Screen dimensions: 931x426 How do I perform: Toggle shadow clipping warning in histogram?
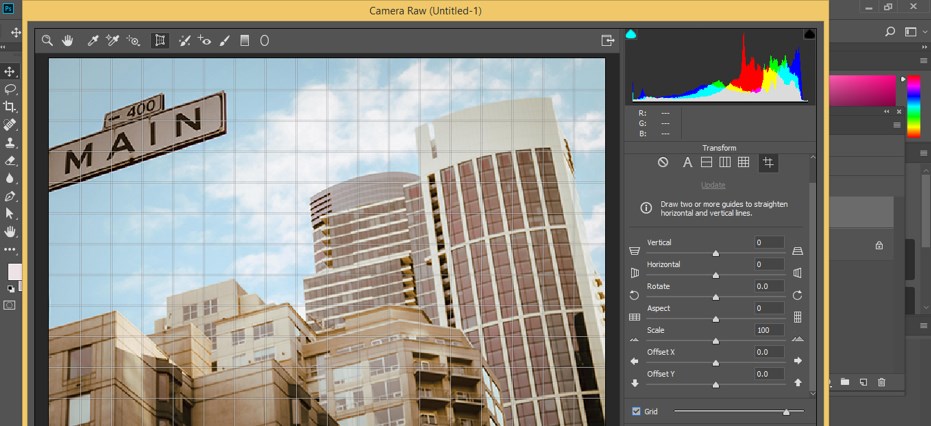coord(632,34)
